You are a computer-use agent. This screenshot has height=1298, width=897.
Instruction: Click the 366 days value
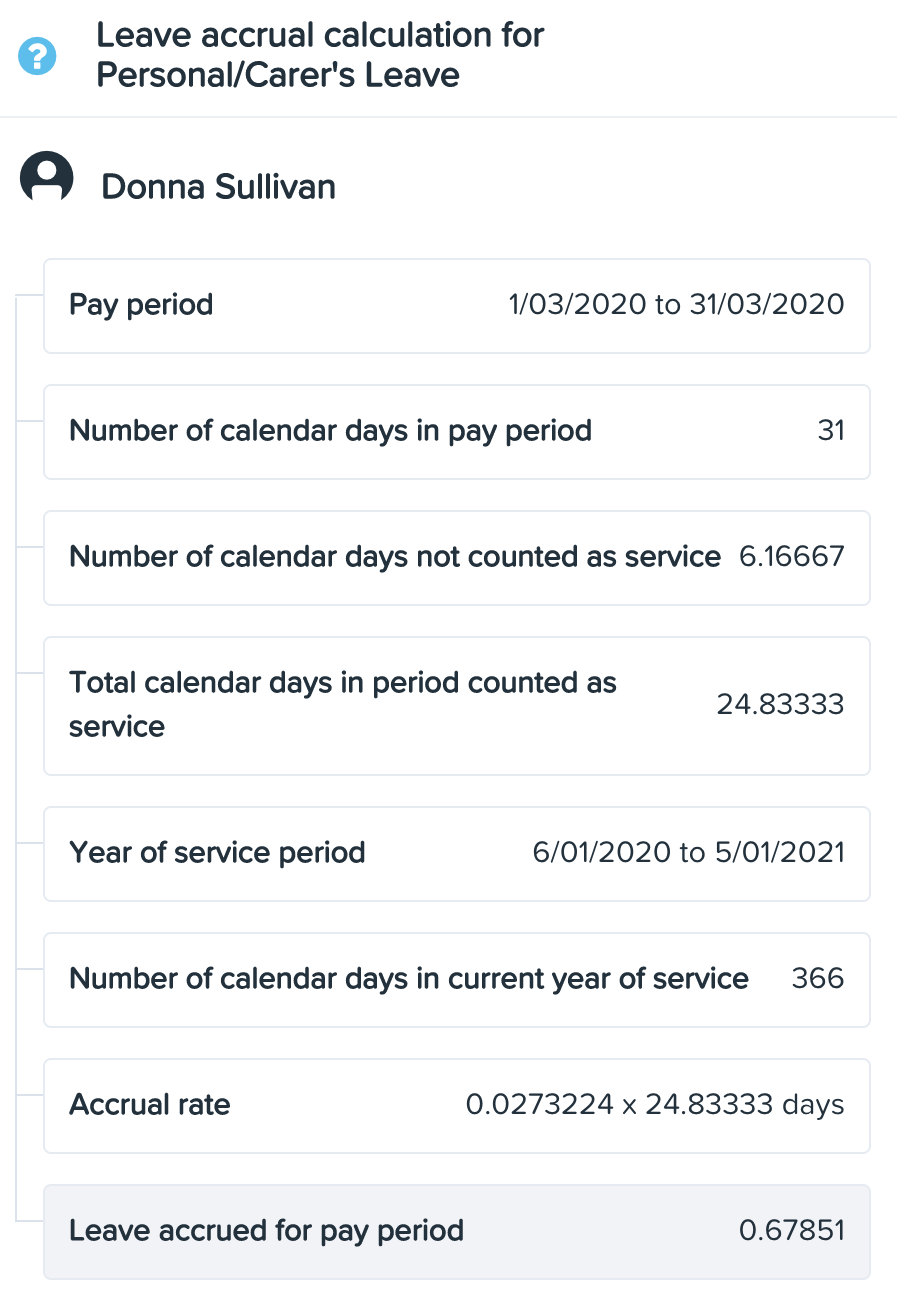tap(818, 978)
